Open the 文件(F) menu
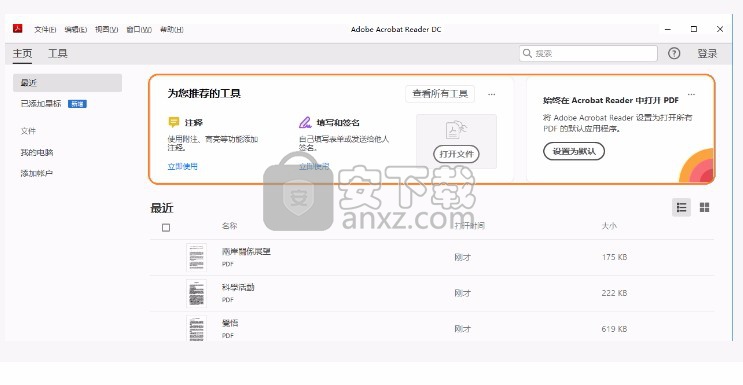The image size is (743, 385). pos(45,29)
